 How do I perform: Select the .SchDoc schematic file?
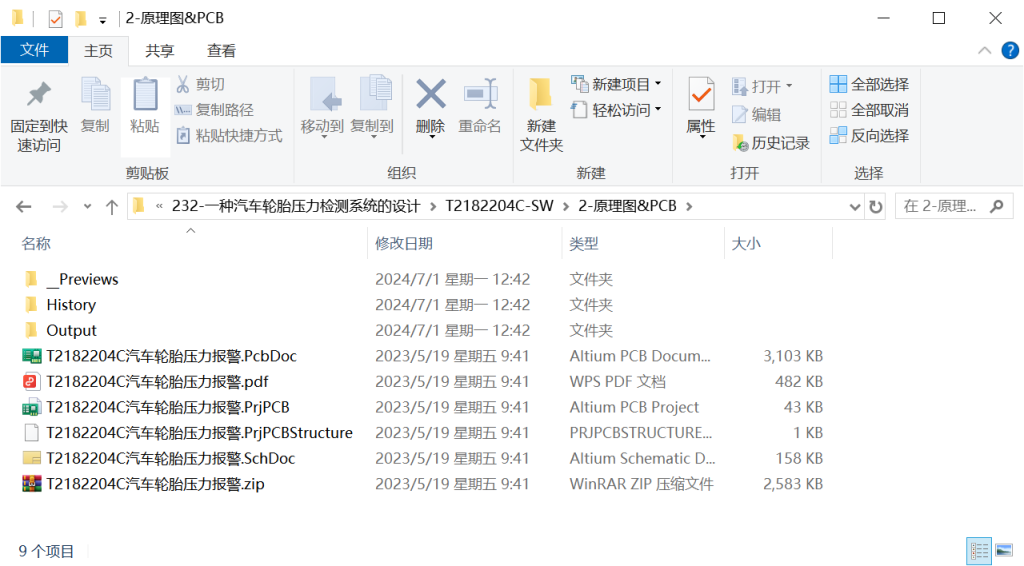(x=170, y=458)
